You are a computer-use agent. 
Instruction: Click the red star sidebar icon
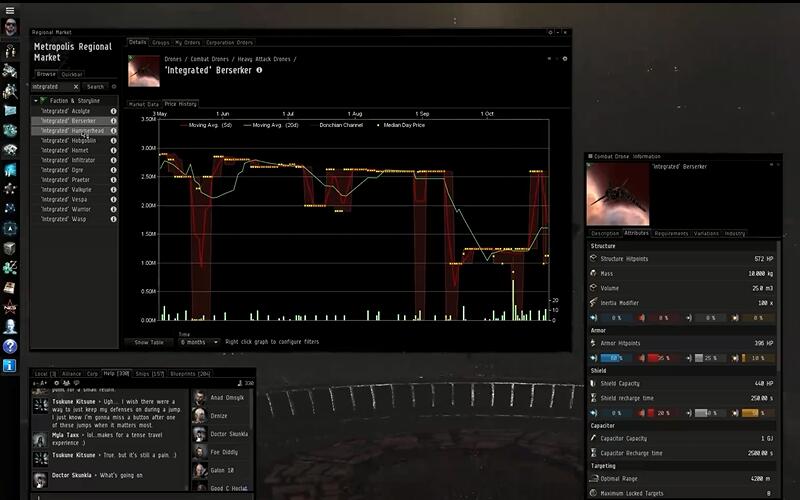coord(10,307)
